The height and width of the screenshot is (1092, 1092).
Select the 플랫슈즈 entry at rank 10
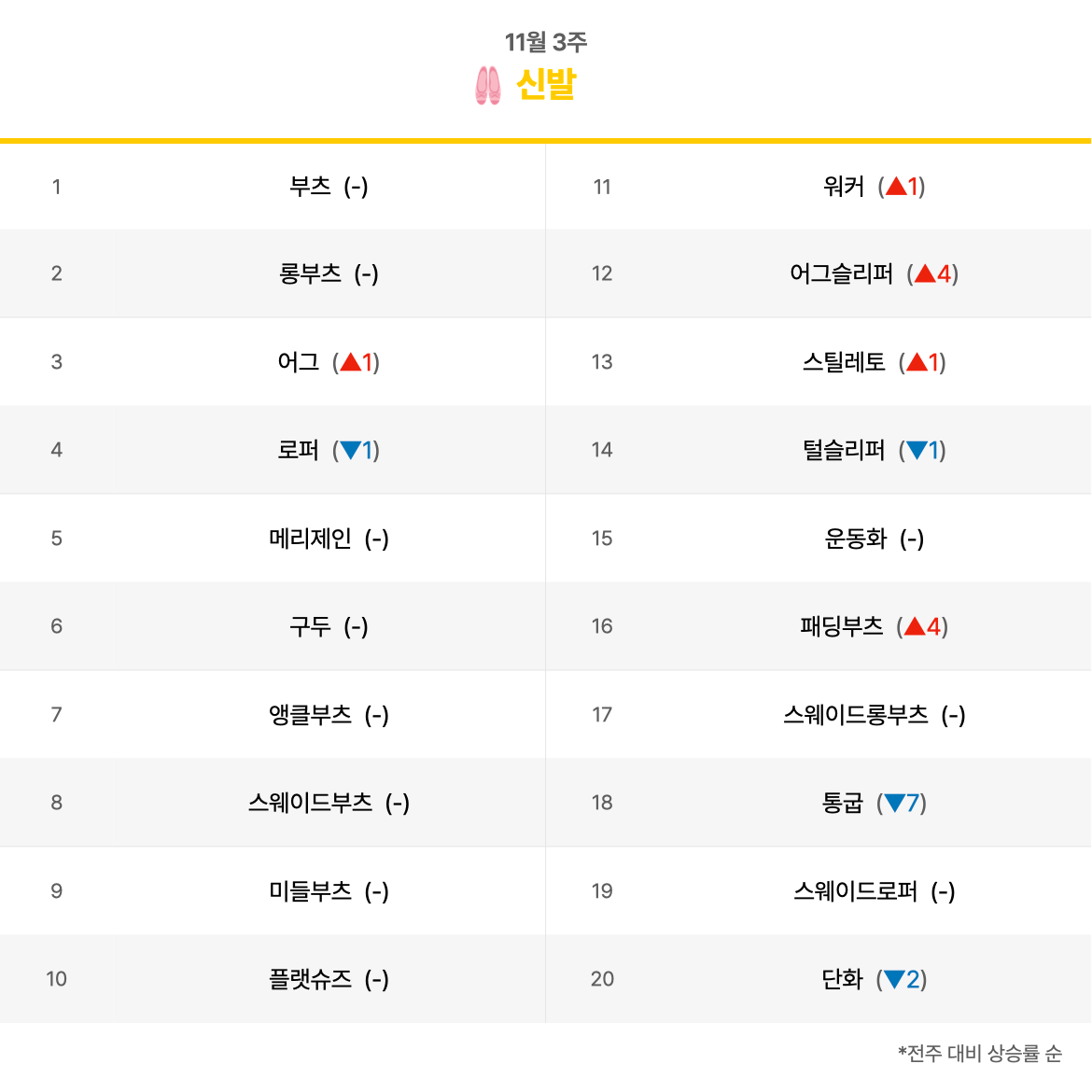coord(311,980)
